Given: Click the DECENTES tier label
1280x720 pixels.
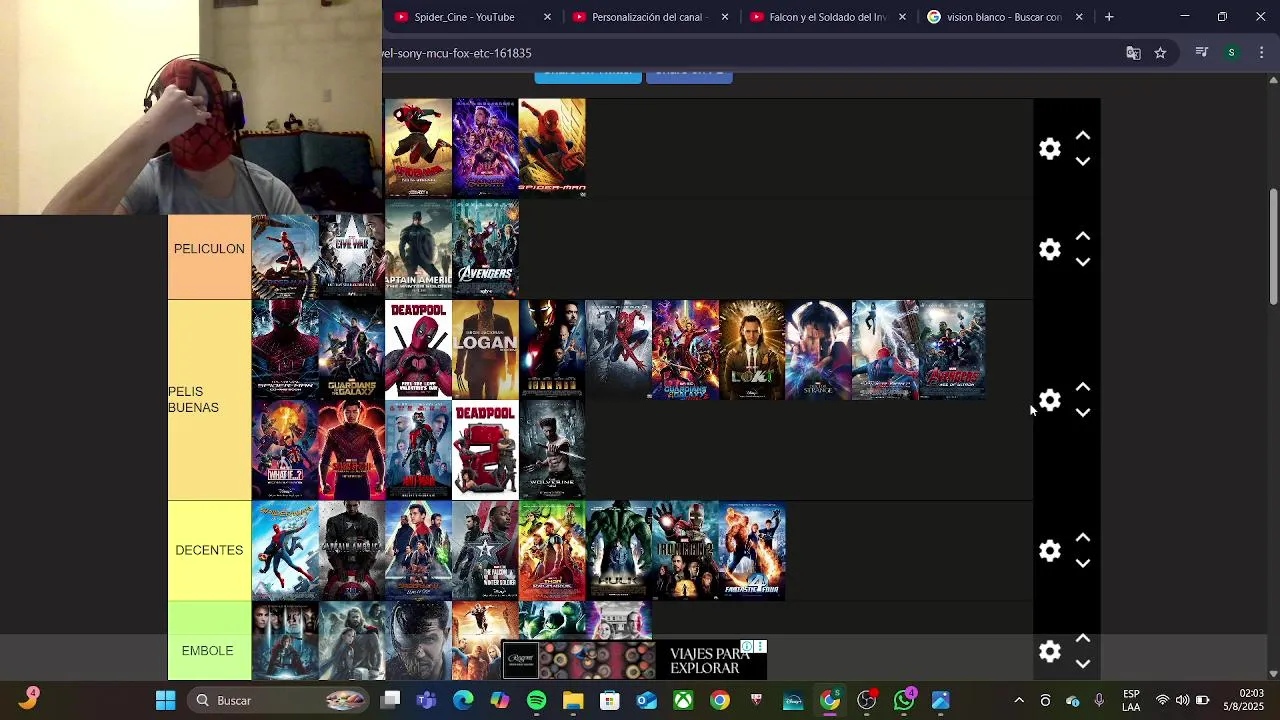Looking at the screenshot, I should click(209, 550).
